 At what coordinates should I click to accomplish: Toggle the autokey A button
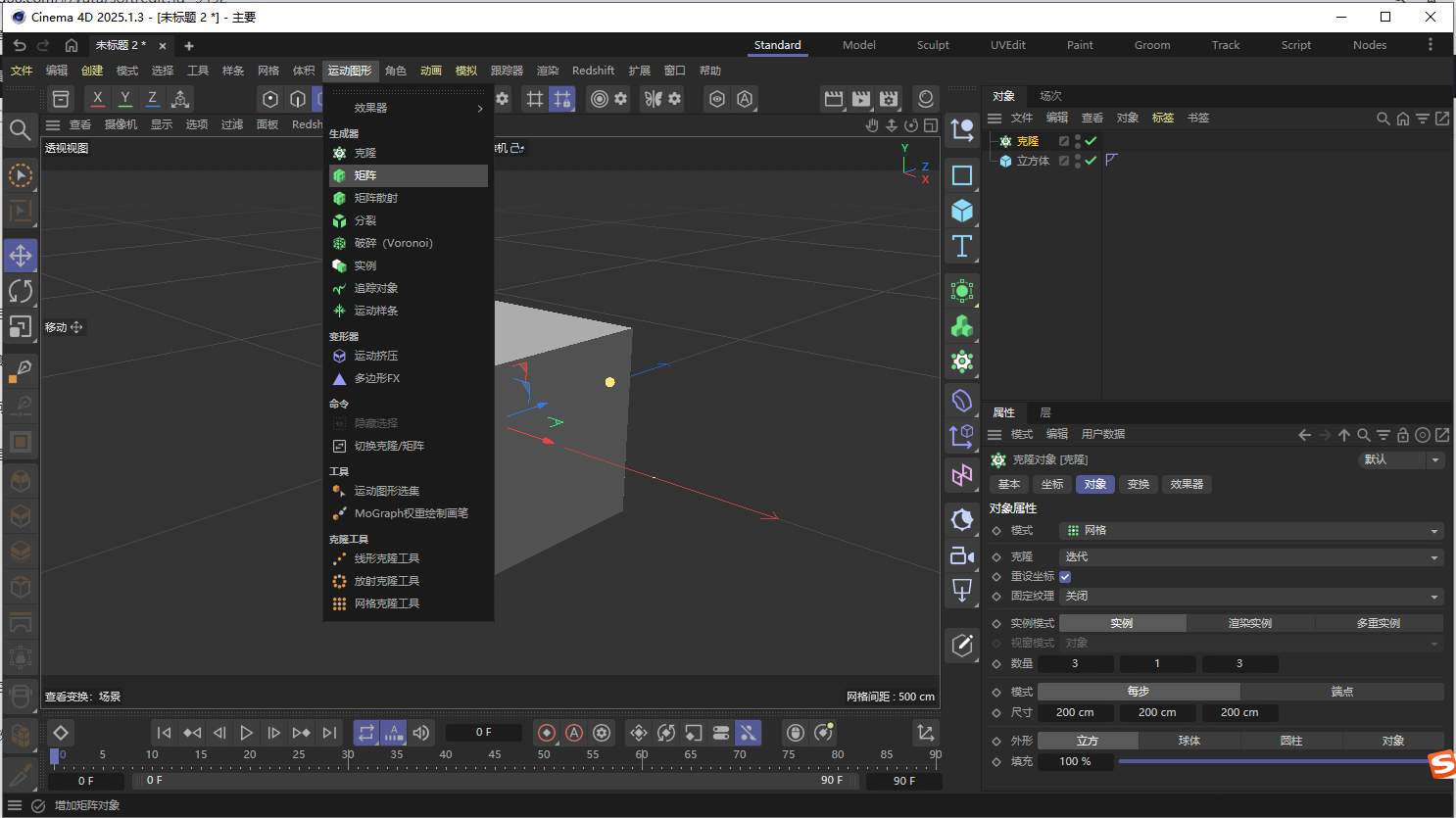(x=574, y=733)
